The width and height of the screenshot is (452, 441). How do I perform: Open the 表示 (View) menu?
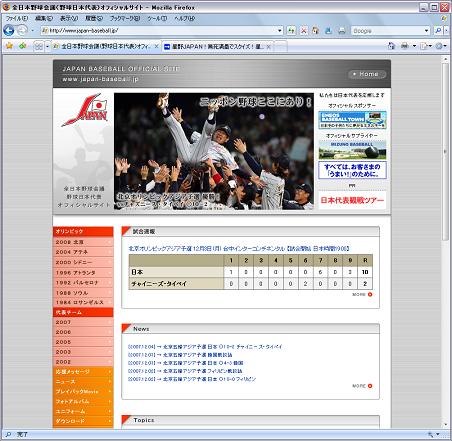point(69,18)
